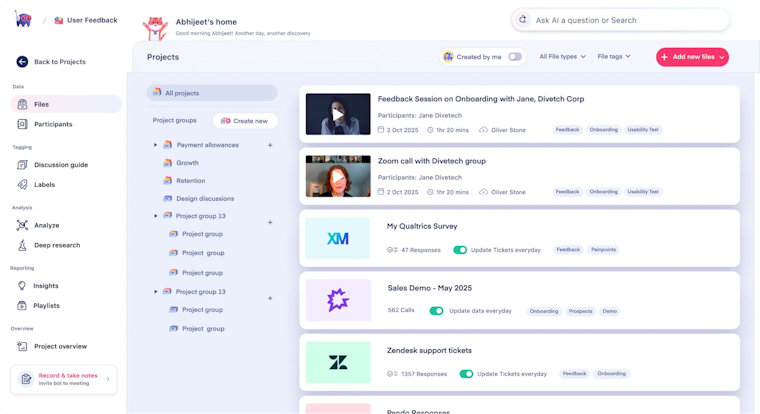Click the Analyze icon in sidebar

[22, 225]
